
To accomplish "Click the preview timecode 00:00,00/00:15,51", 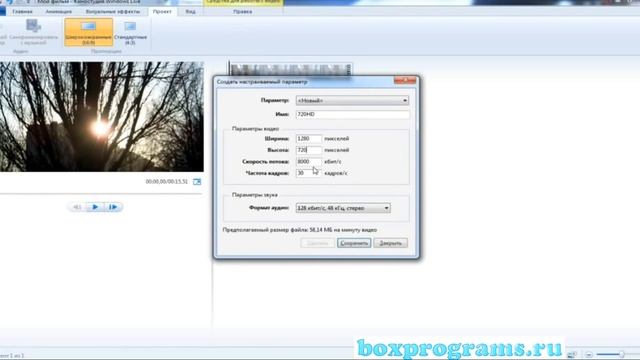I will tap(167, 182).
